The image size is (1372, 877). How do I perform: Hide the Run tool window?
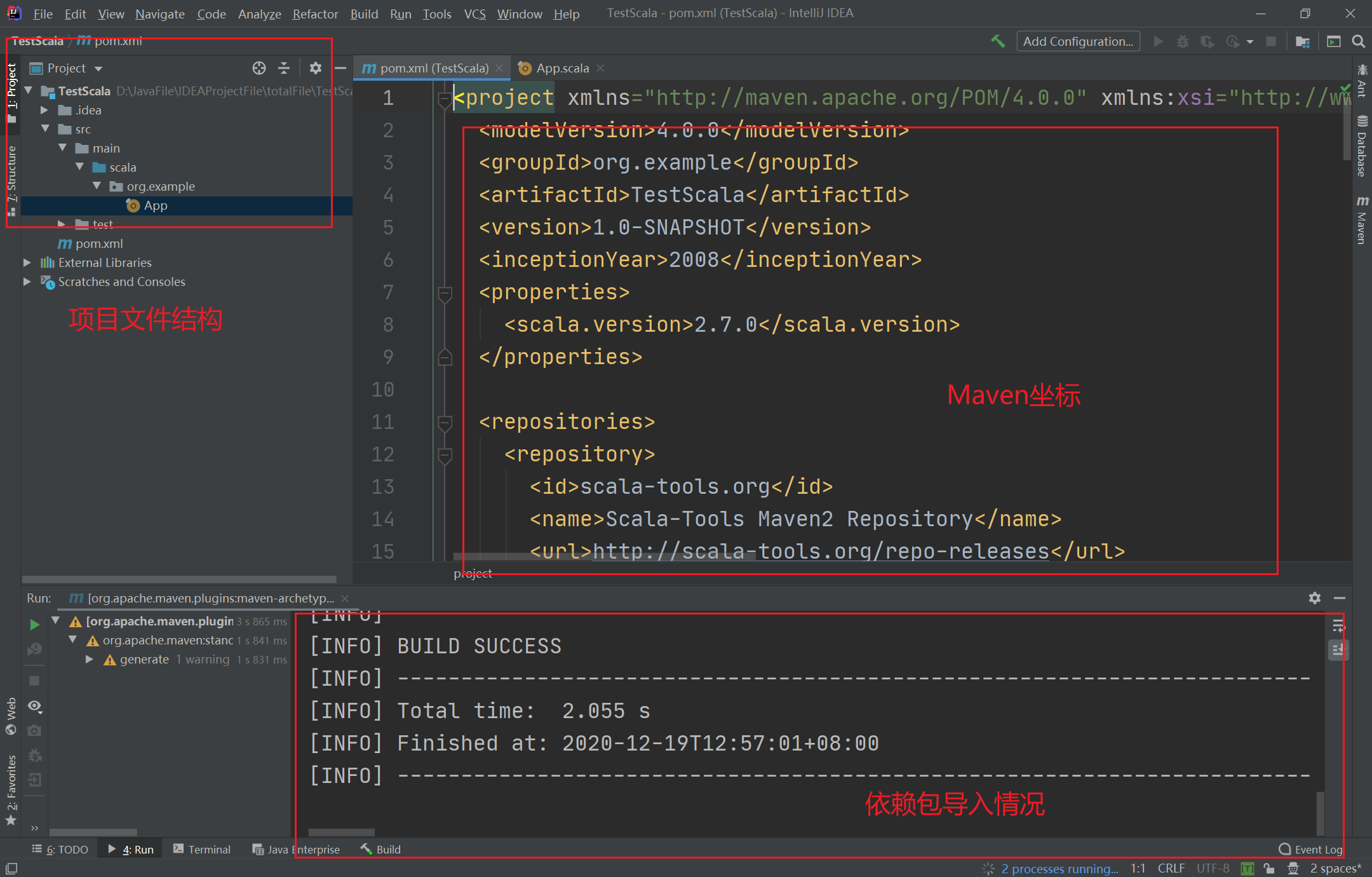pyautogui.click(x=1340, y=598)
